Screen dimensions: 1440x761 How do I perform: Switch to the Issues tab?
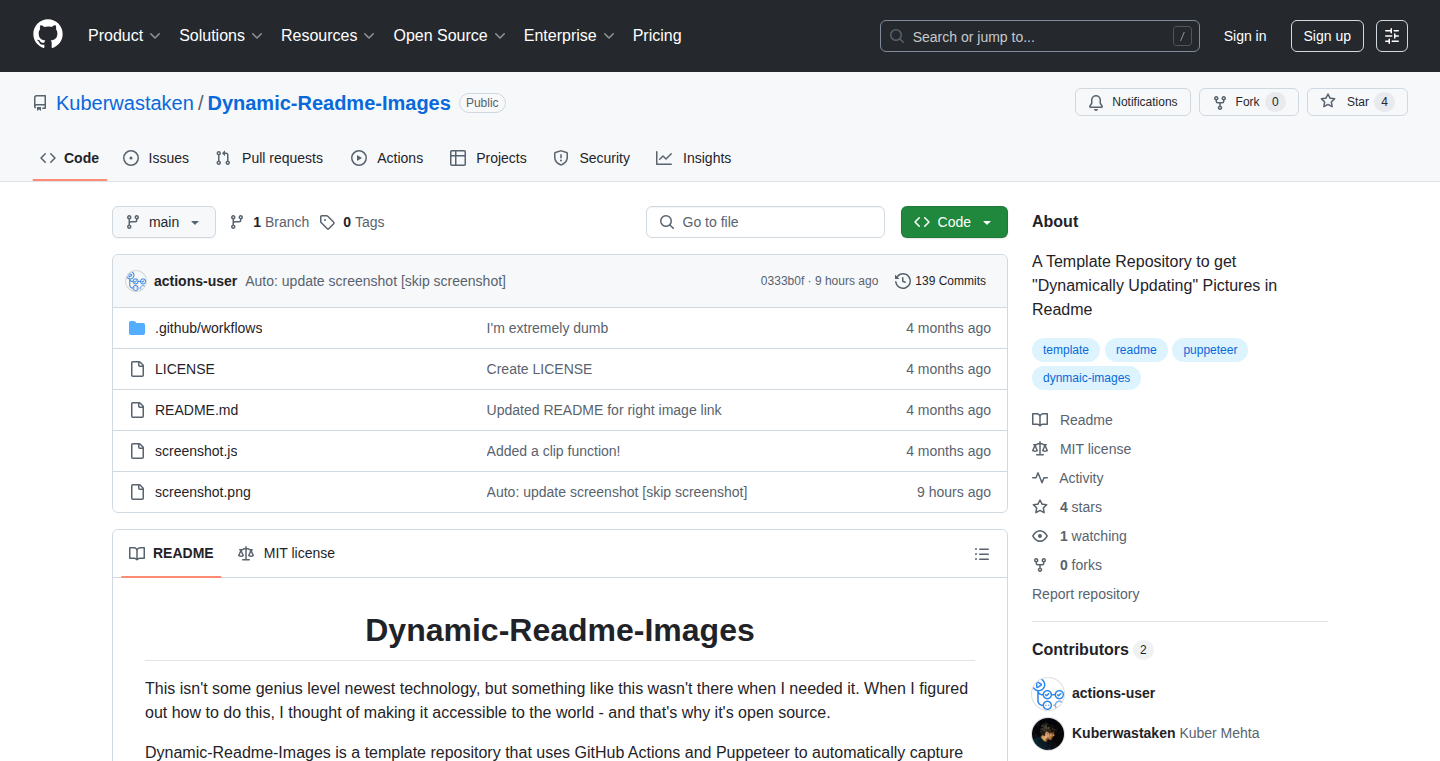[156, 158]
